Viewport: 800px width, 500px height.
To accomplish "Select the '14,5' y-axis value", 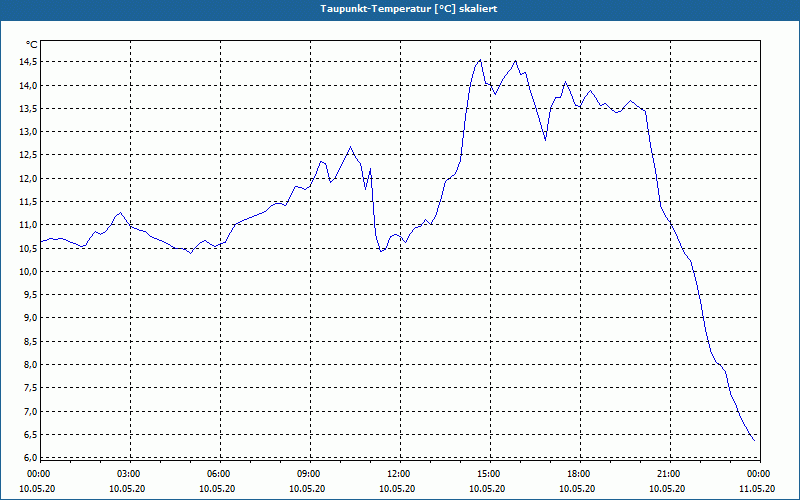I will (x=28, y=62).
